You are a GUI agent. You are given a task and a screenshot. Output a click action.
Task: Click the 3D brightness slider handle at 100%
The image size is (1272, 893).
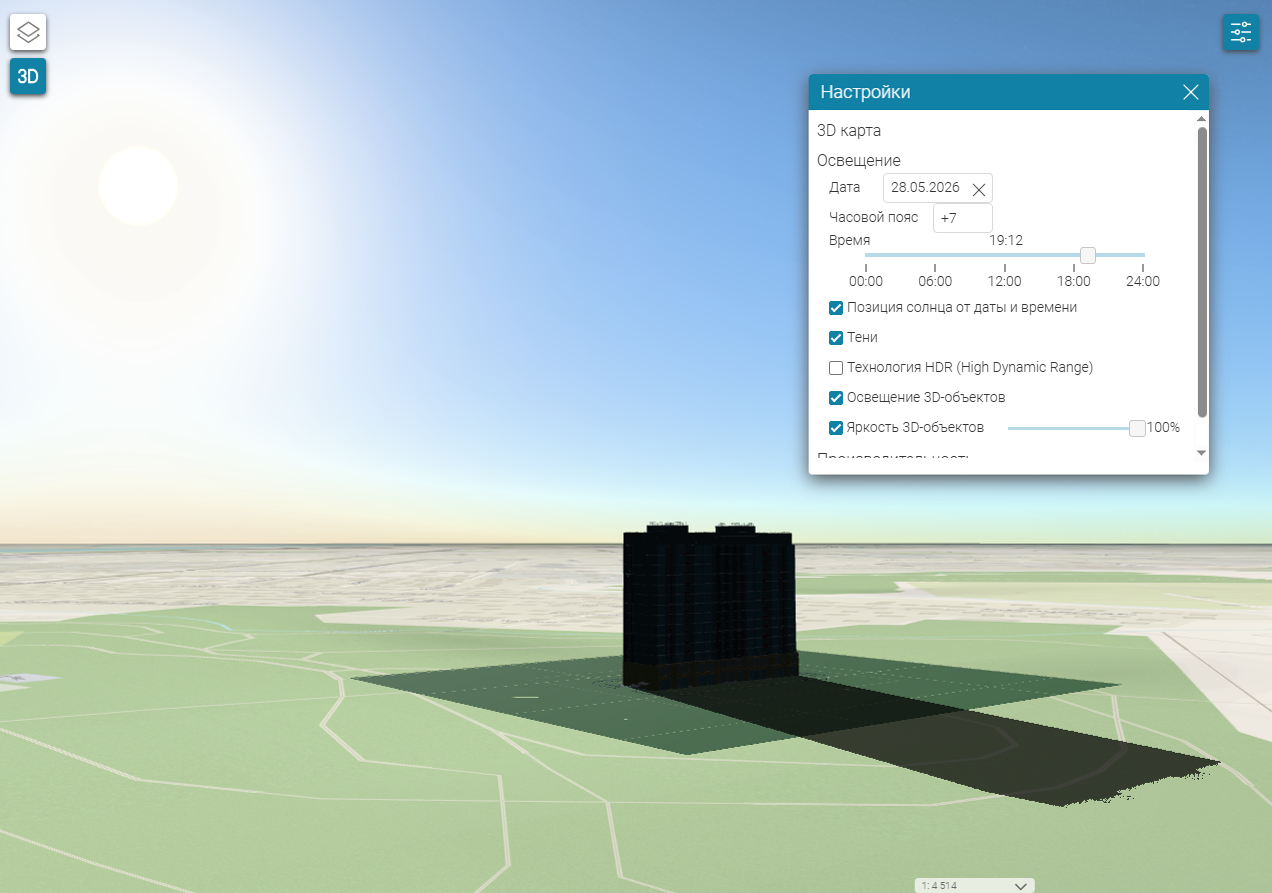click(x=1137, y=428)
